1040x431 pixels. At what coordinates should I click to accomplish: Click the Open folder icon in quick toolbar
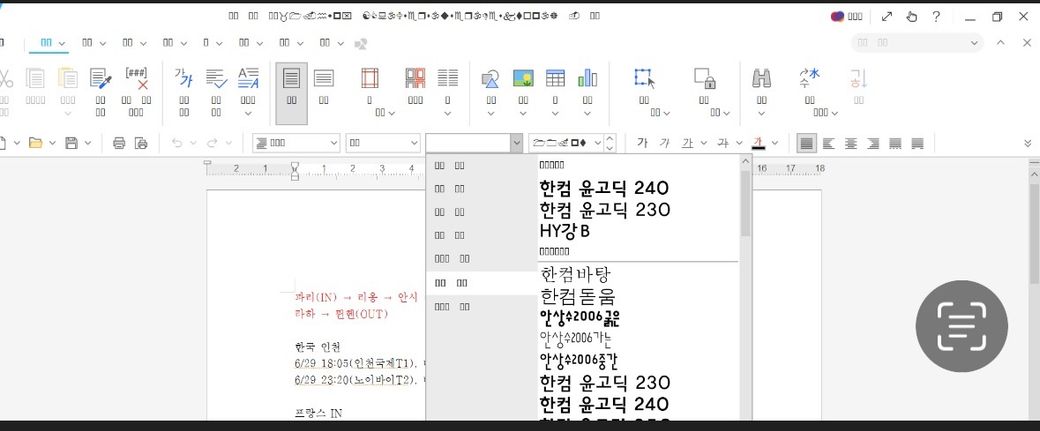35,143
